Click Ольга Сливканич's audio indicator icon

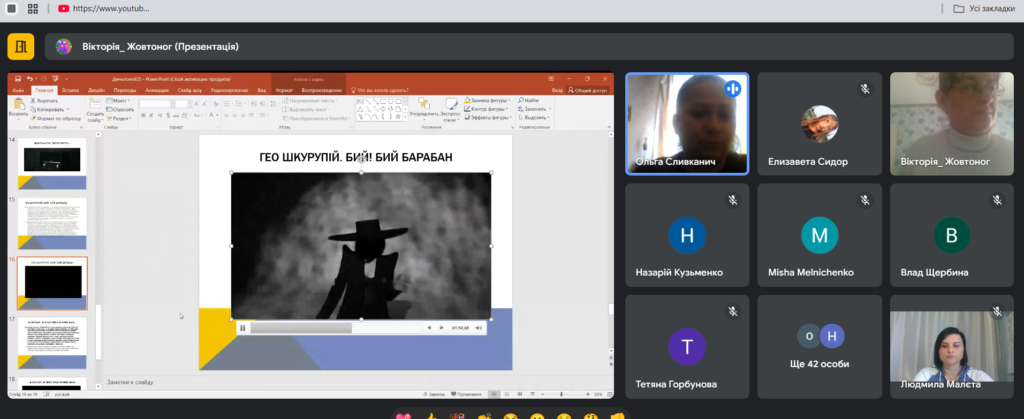pos(732,89)
